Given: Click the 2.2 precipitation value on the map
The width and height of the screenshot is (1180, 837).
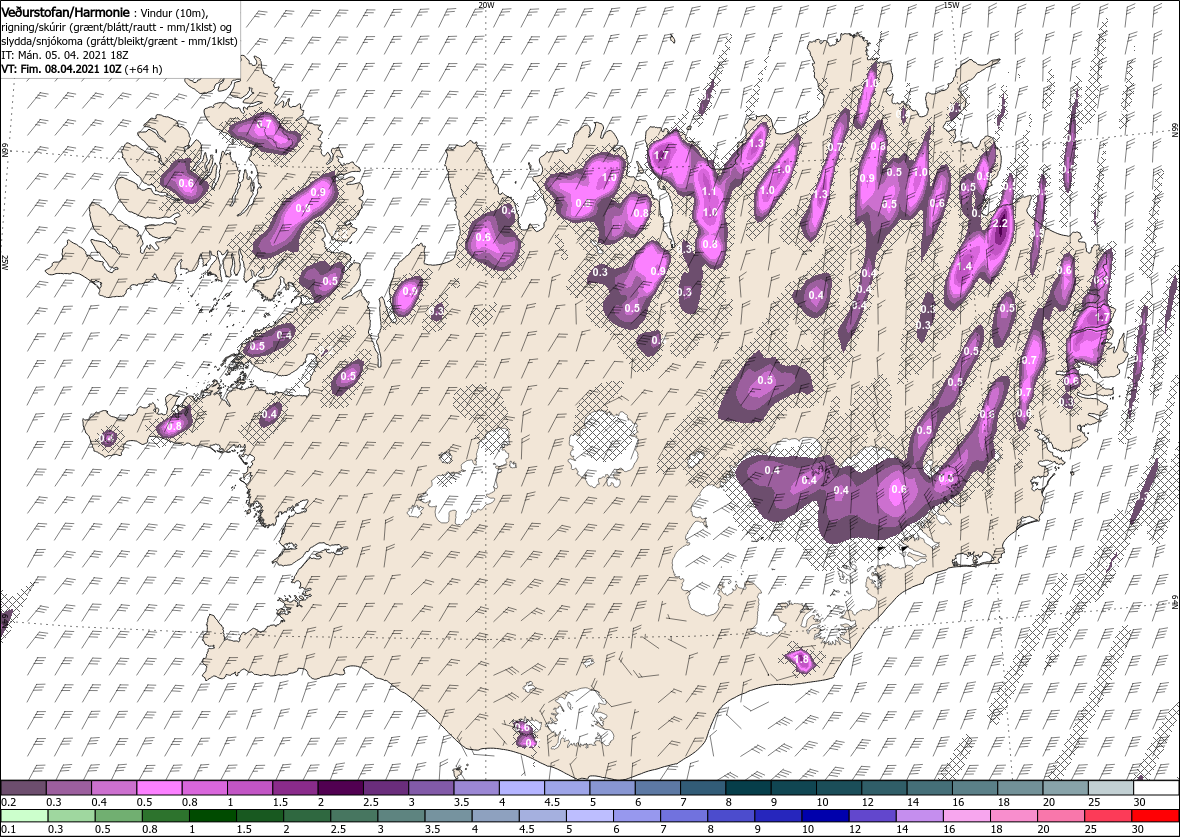Looking at the screenshot, I should pyautogui.click(x=1000, y=224).
